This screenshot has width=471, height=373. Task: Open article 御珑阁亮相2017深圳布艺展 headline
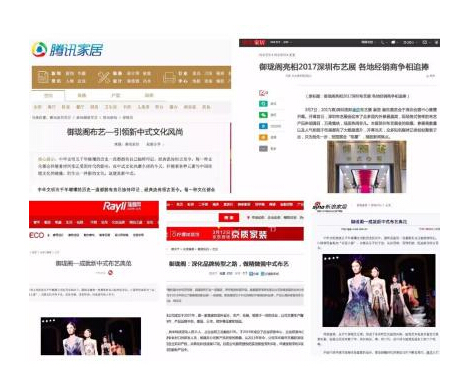[344, 67]
